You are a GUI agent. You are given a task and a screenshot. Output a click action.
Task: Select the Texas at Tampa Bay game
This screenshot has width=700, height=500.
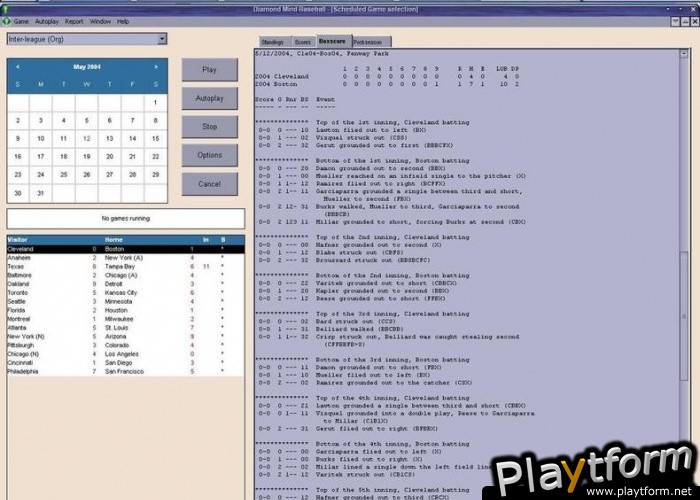(x=125, y=267)
